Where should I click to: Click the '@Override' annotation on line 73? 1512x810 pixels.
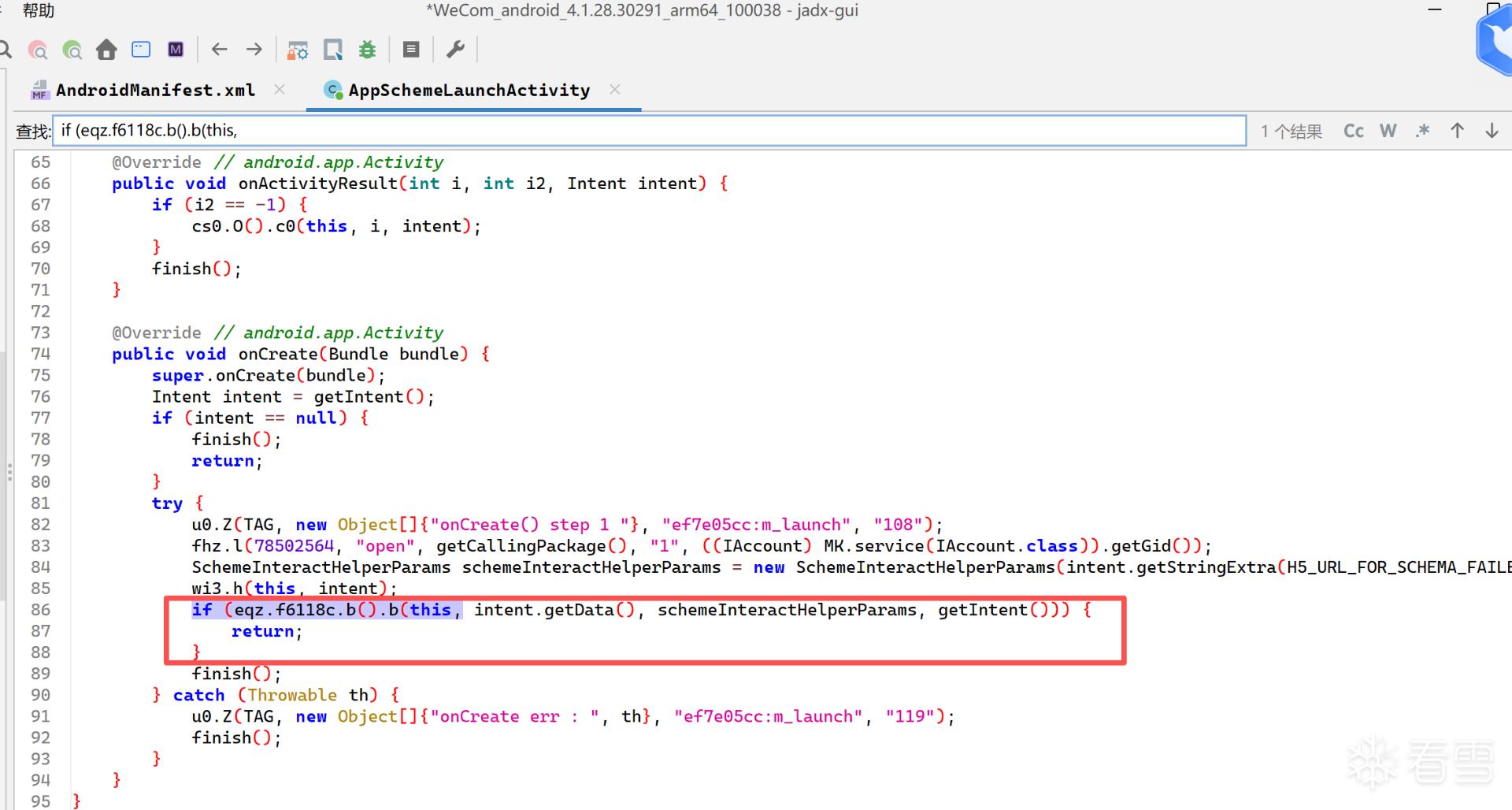(x=157, y=333)
